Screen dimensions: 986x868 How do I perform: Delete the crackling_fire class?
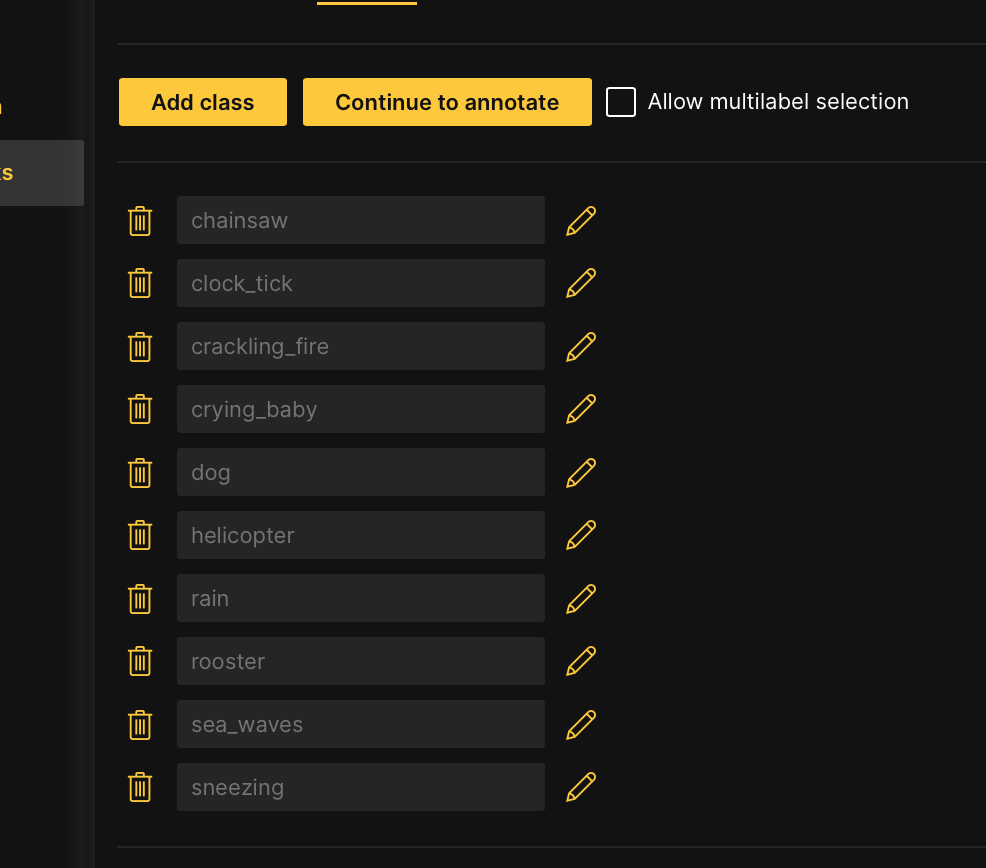[x=140, y=346]
